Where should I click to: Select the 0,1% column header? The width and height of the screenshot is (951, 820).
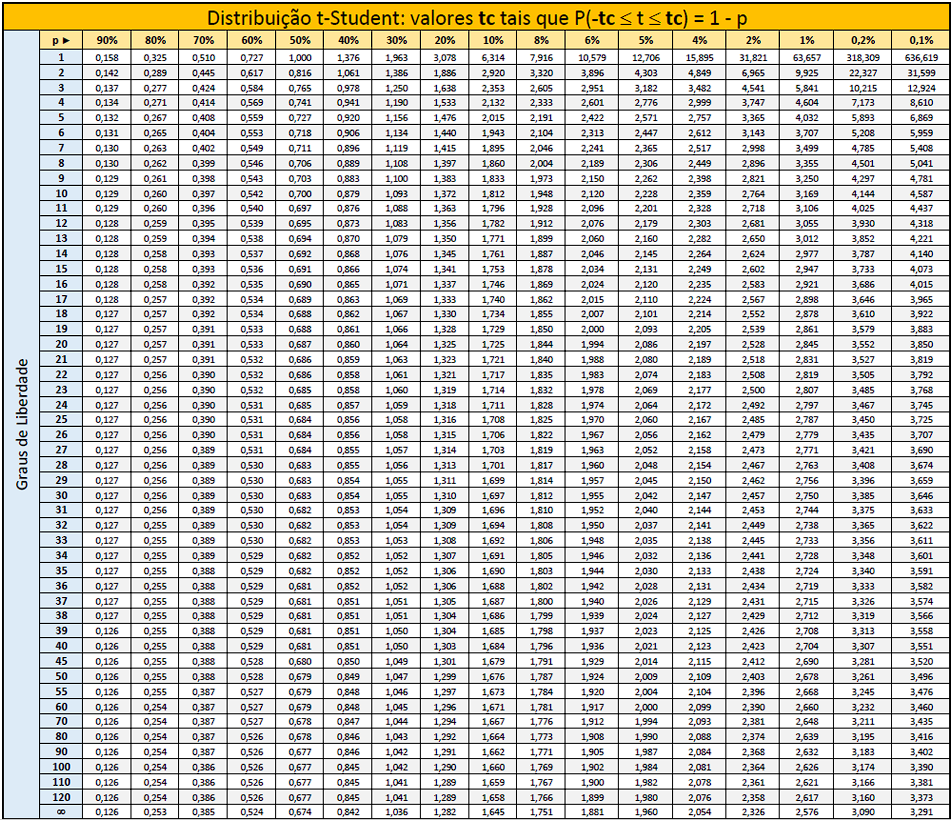pyautogui.click(x=921, y=41)
